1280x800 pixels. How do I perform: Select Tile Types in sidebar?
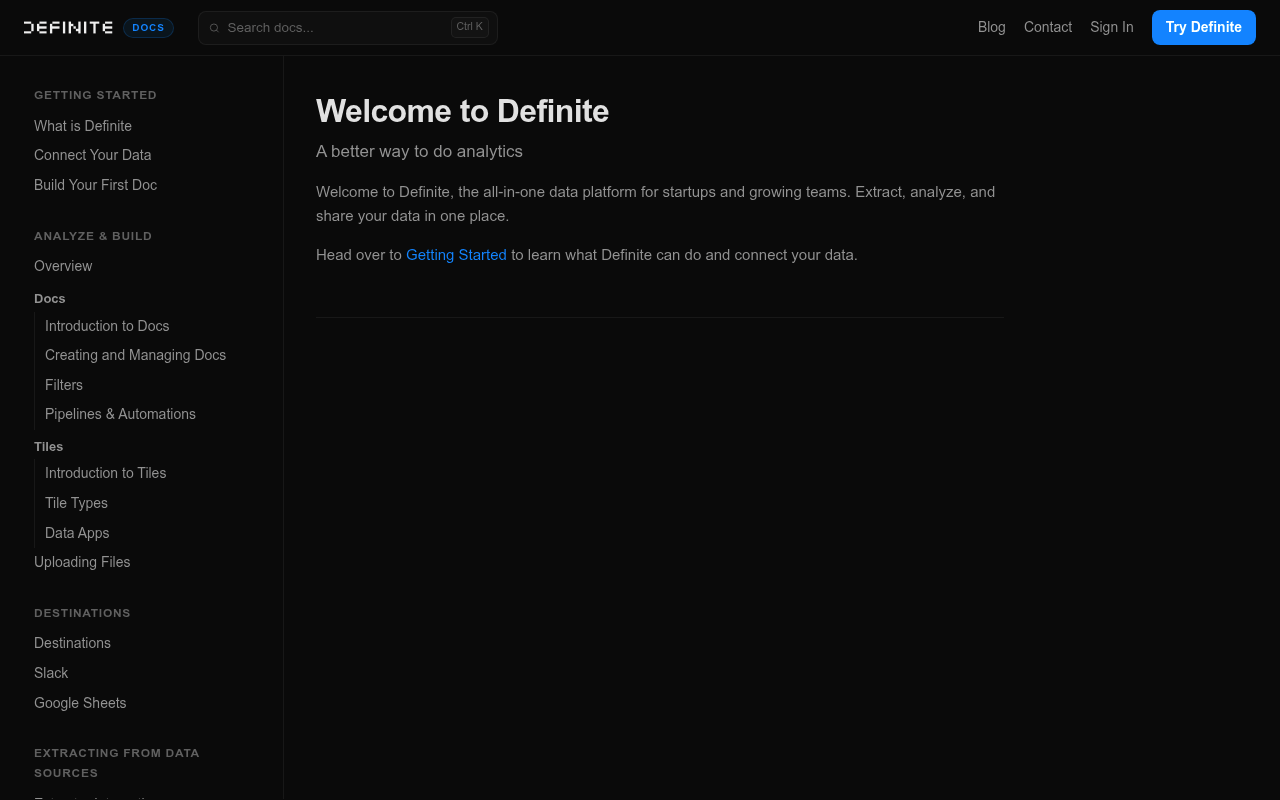(76, 503)
